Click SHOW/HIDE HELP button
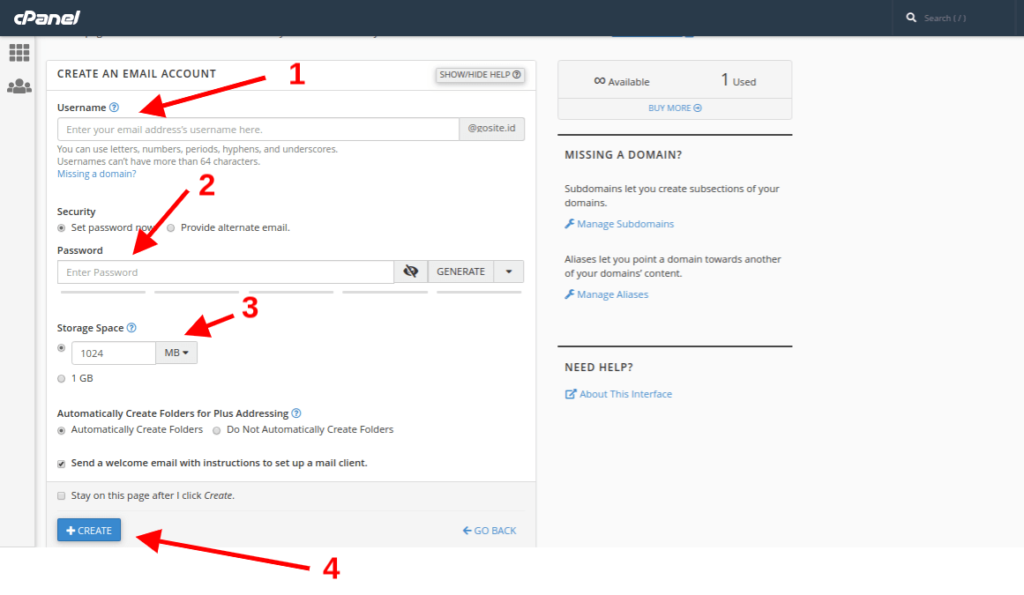Viewport: 1024px width, 595px height. click(x=480, y=75)
